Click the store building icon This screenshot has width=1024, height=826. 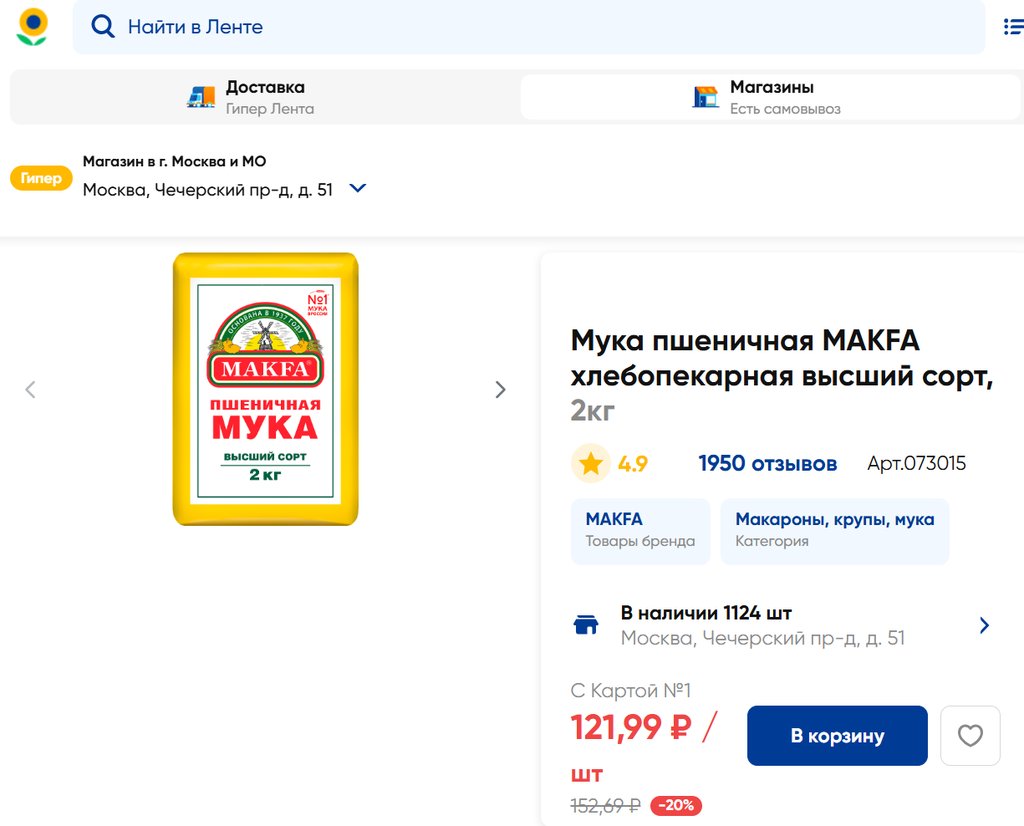706,97
